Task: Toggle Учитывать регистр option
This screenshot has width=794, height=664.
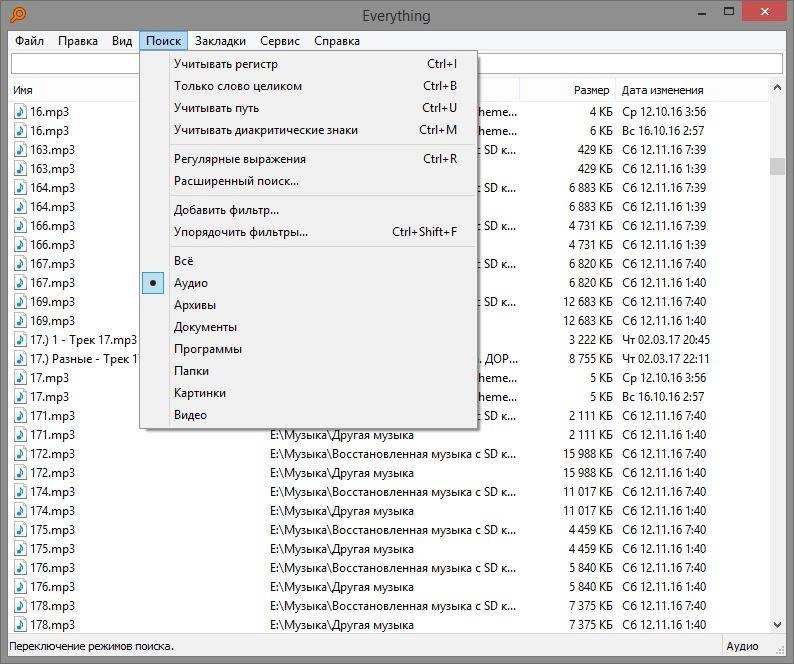Action: coord(308,64)
